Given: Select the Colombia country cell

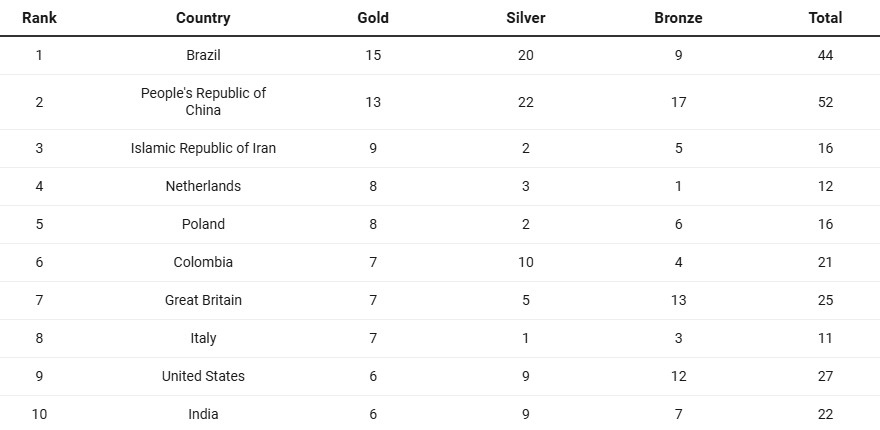Looking at the screenshot, I should coord(203,262).
